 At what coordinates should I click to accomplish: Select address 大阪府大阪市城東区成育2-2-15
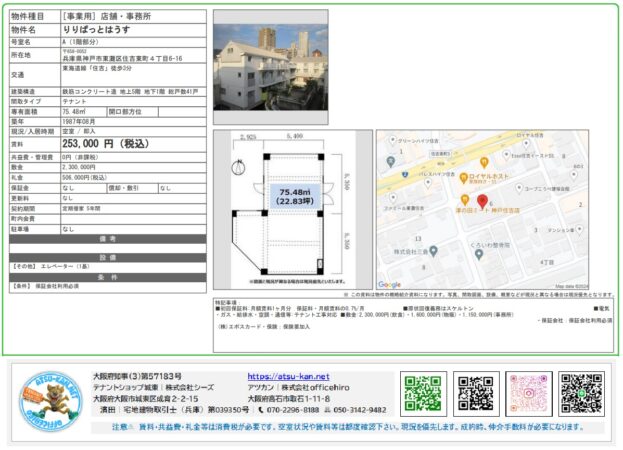[x=145, y=399]
